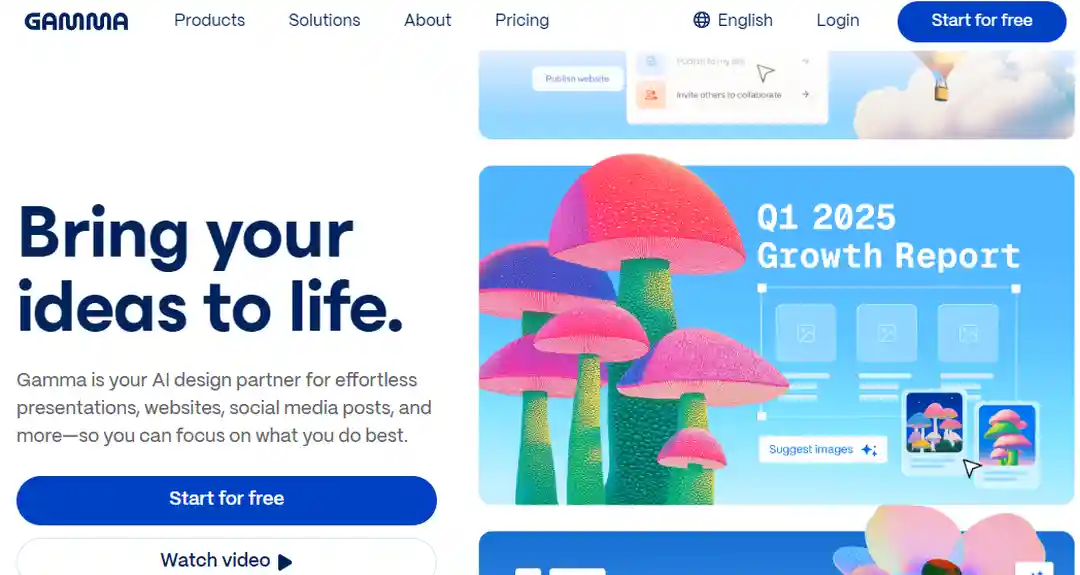Open the English language selector
The width and height of the screenshot is (1080, 575).
733,20
